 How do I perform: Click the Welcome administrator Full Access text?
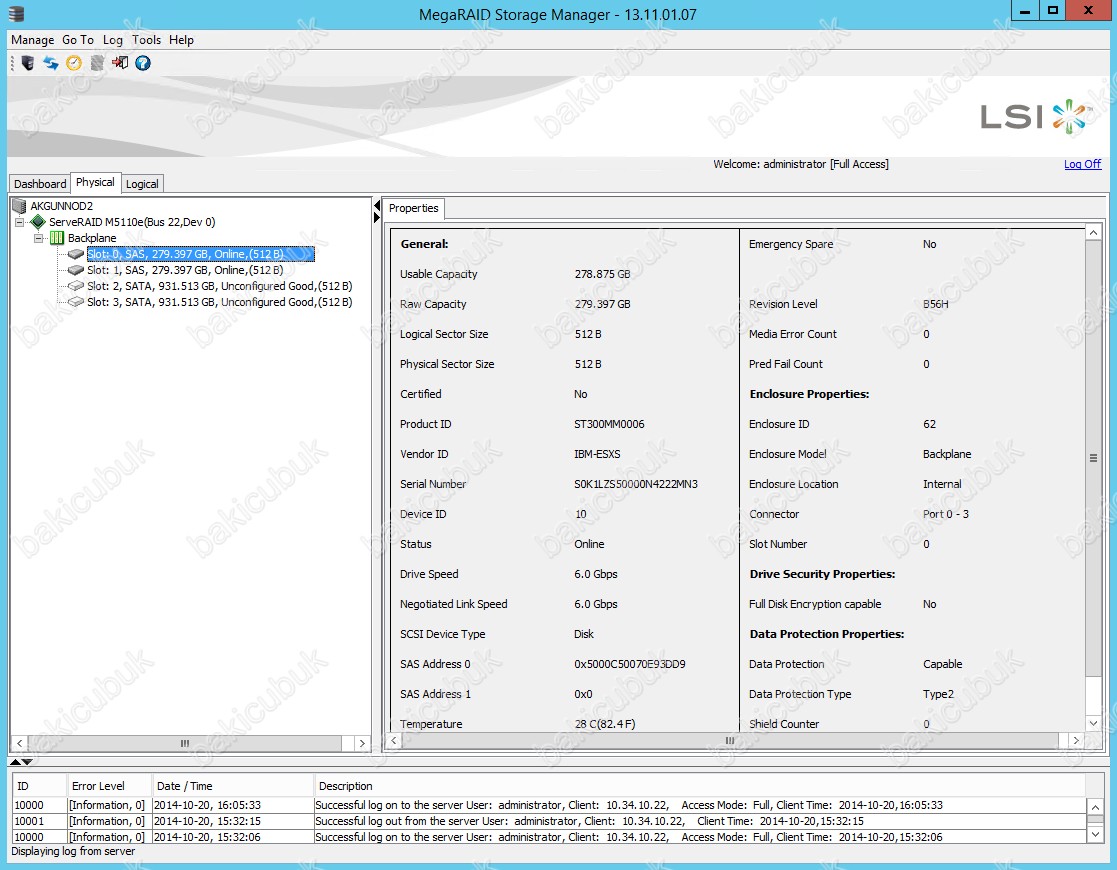tap(801, 164)
